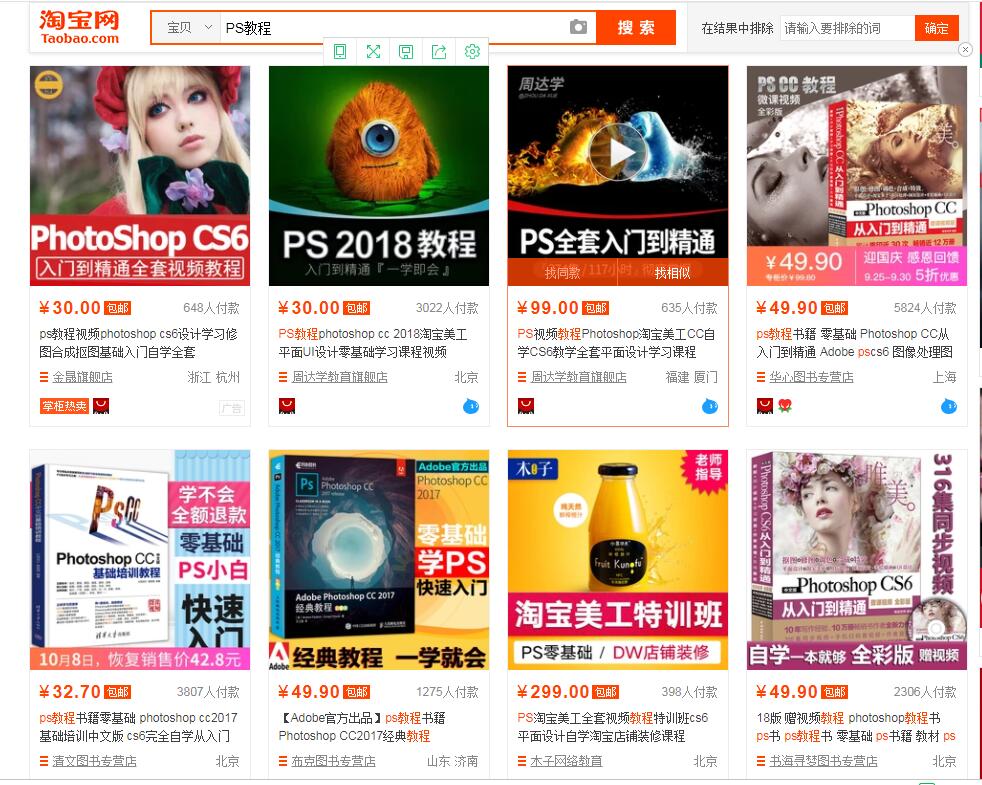Viewport: 982px width, 785px height.
Task: Click the shop icon beside 布克图书专营店
Action: pos(283,761)
